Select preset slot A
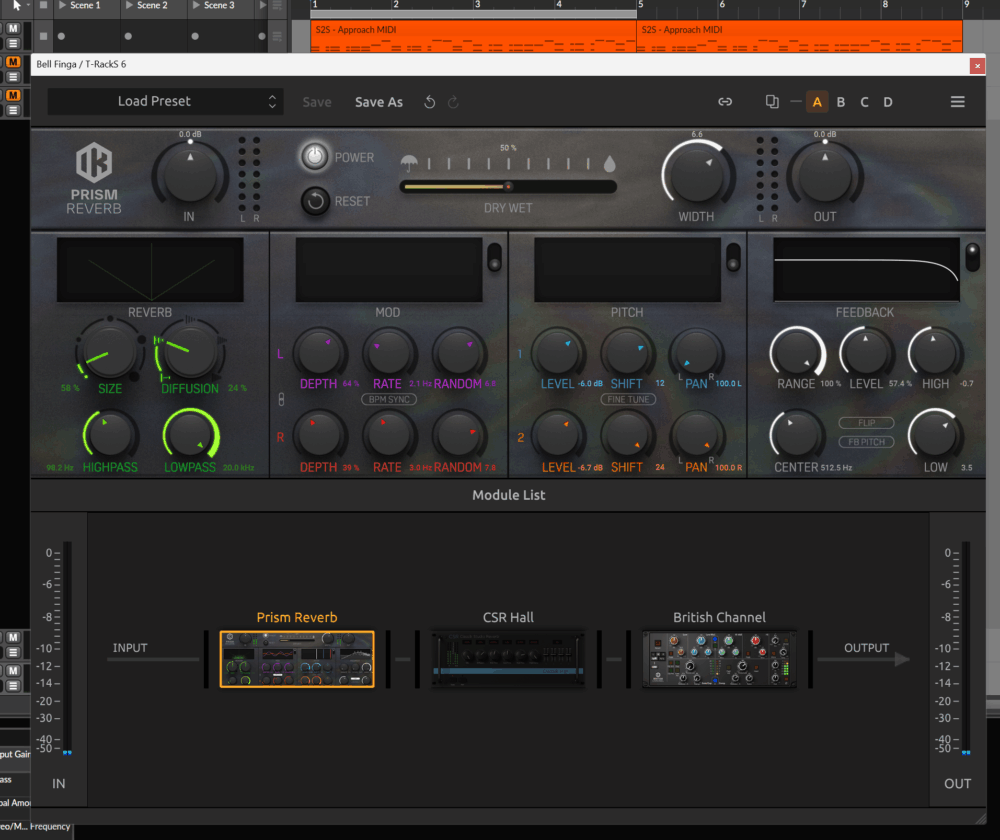The width and height of the screenshot is (1000, 840). [x=817, y=102]
